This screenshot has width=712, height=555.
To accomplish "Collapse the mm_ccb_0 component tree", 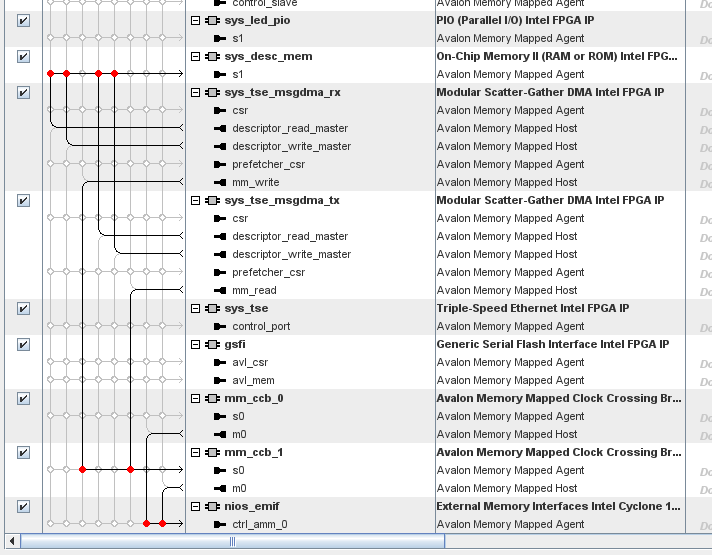I will [195, 398].
